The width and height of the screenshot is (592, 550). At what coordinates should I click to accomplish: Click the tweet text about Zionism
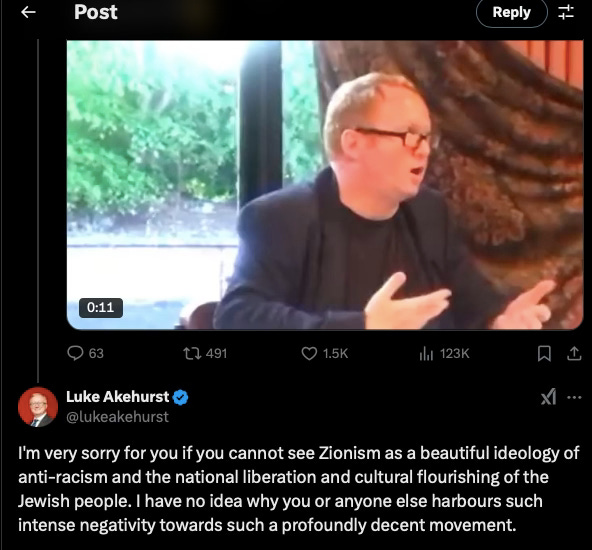[x=298, y=489]
